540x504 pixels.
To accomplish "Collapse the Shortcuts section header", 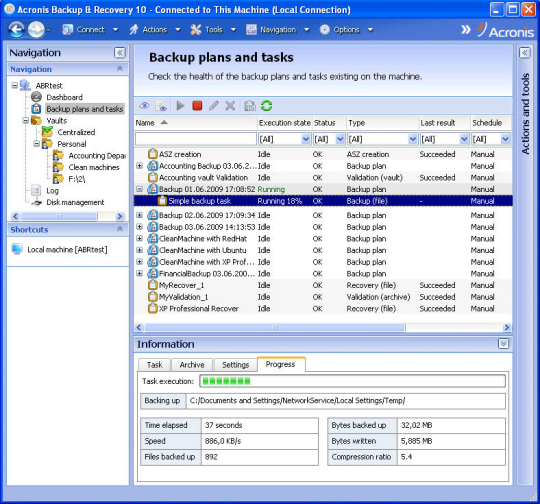I will pos(120,229).
